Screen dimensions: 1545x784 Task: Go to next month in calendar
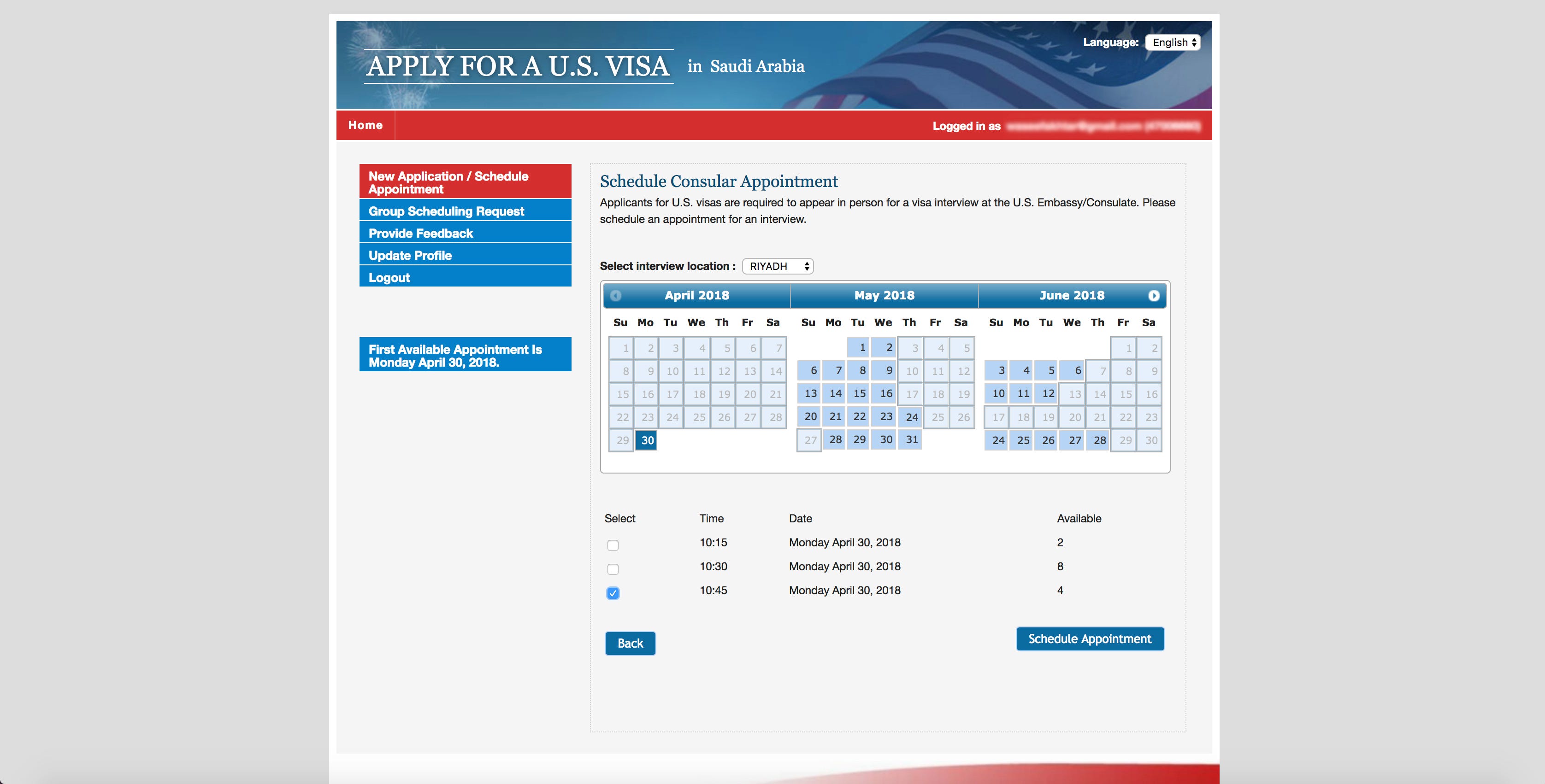(x=1153, y=296)
